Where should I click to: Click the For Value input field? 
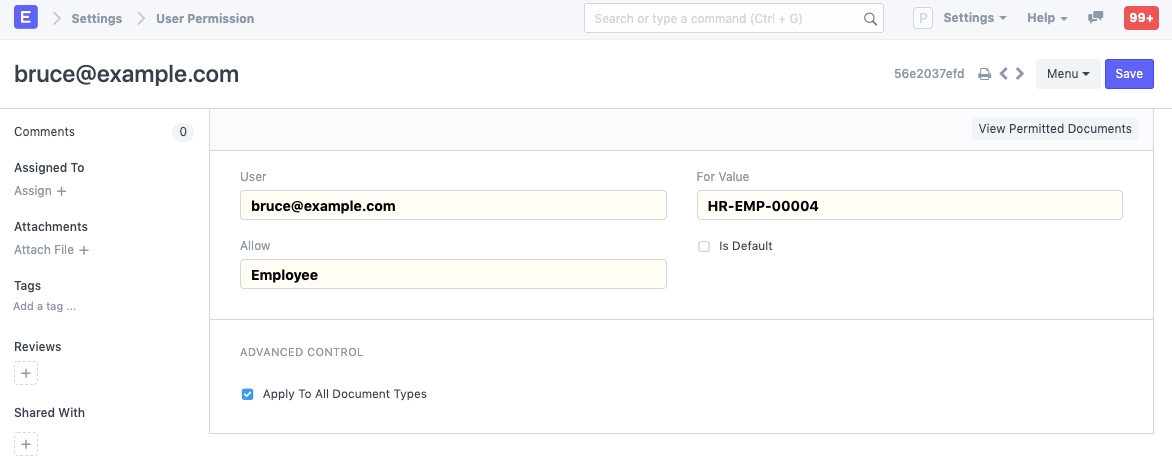909,206
